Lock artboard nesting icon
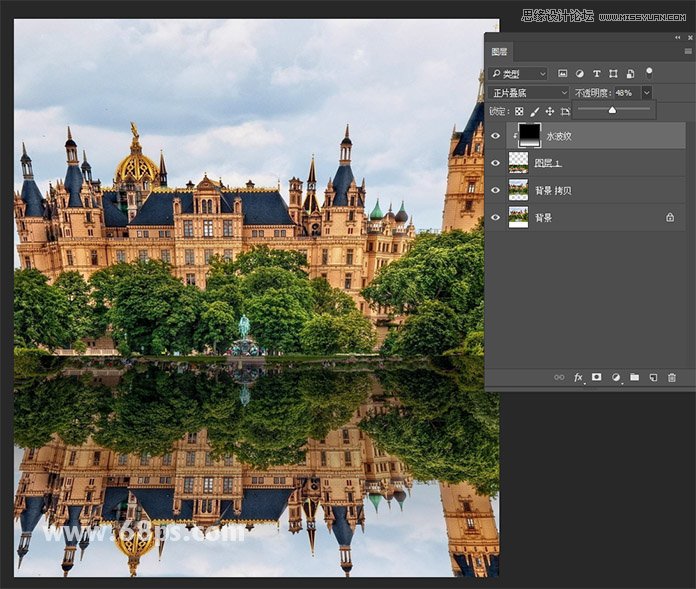 pyautogui.click(x=565, y=111)
